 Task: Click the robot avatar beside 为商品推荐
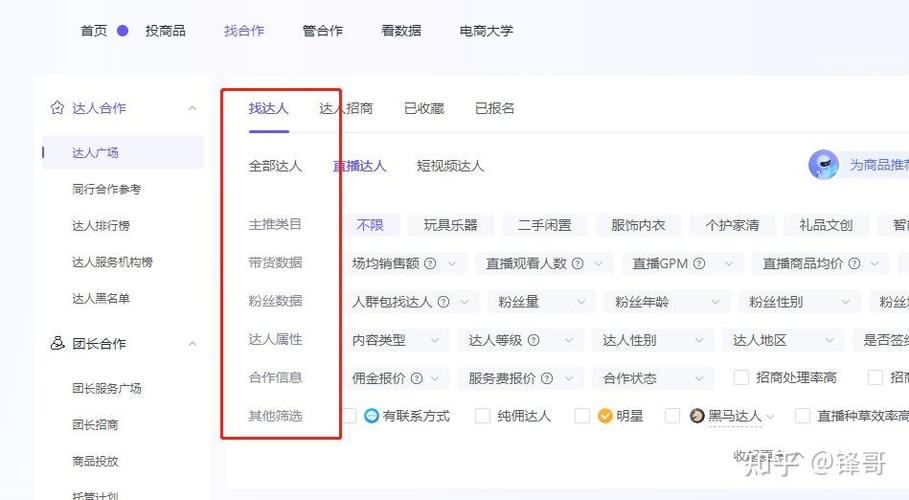tap(823, 165)
